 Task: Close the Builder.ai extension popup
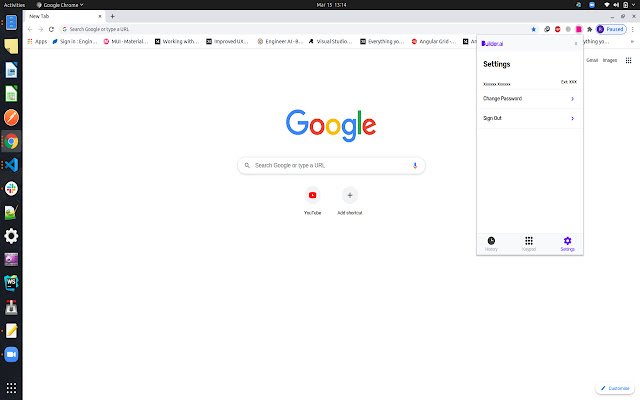point(576,44)
